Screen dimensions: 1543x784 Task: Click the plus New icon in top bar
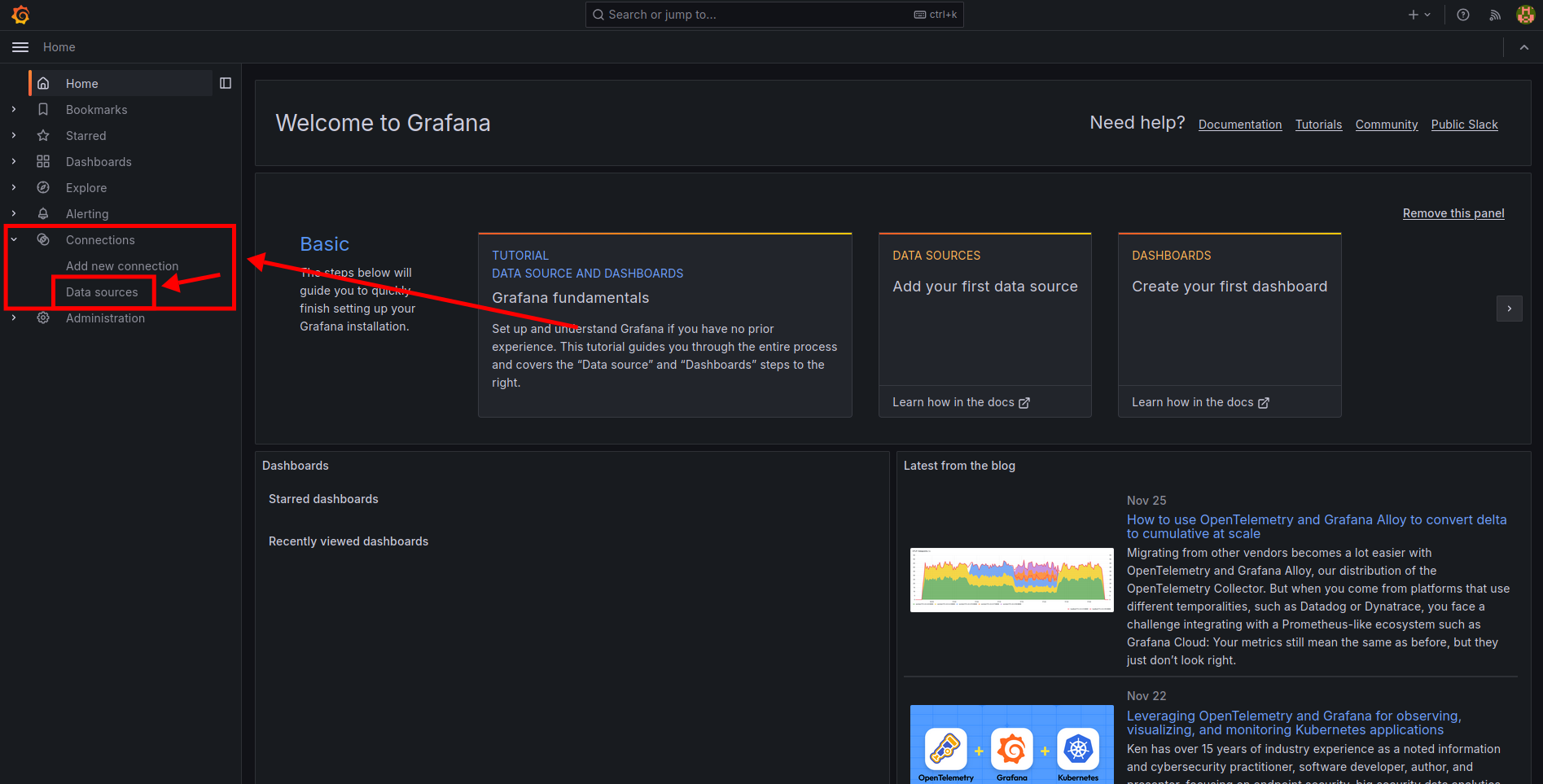1414,15
